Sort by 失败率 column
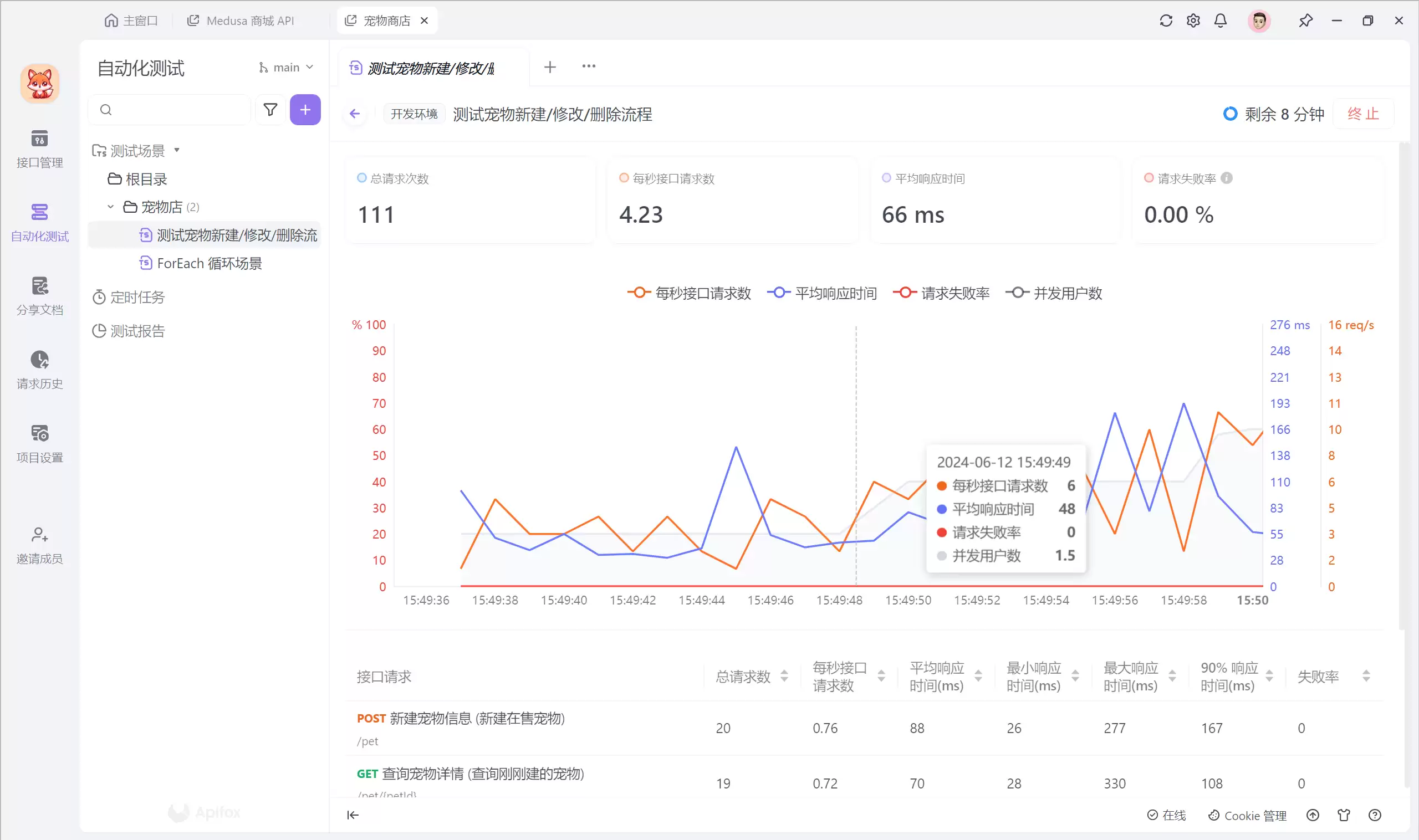The width and height of the screenshot is (1419, 840). (1366, 676)
